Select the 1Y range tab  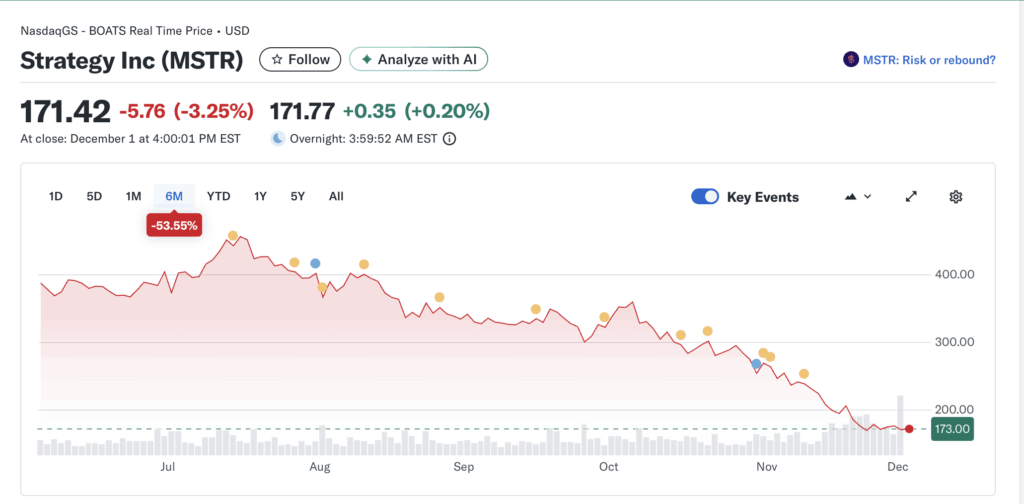pos(260,196)
